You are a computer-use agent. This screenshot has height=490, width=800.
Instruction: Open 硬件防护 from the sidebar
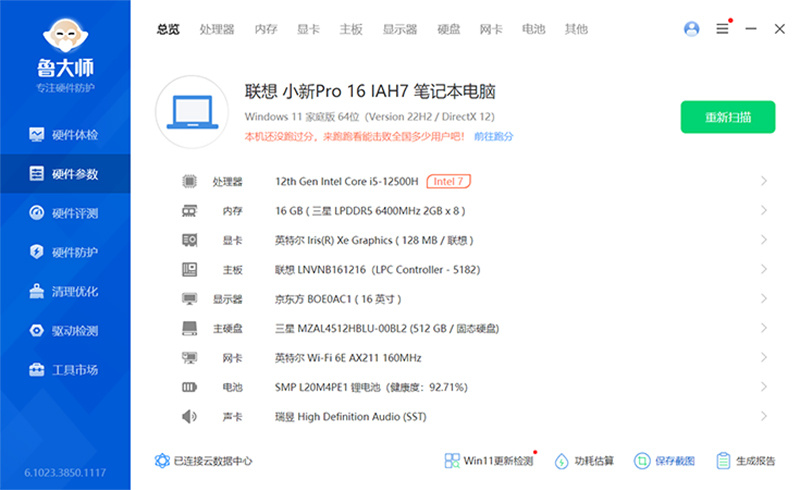(65, 252)
